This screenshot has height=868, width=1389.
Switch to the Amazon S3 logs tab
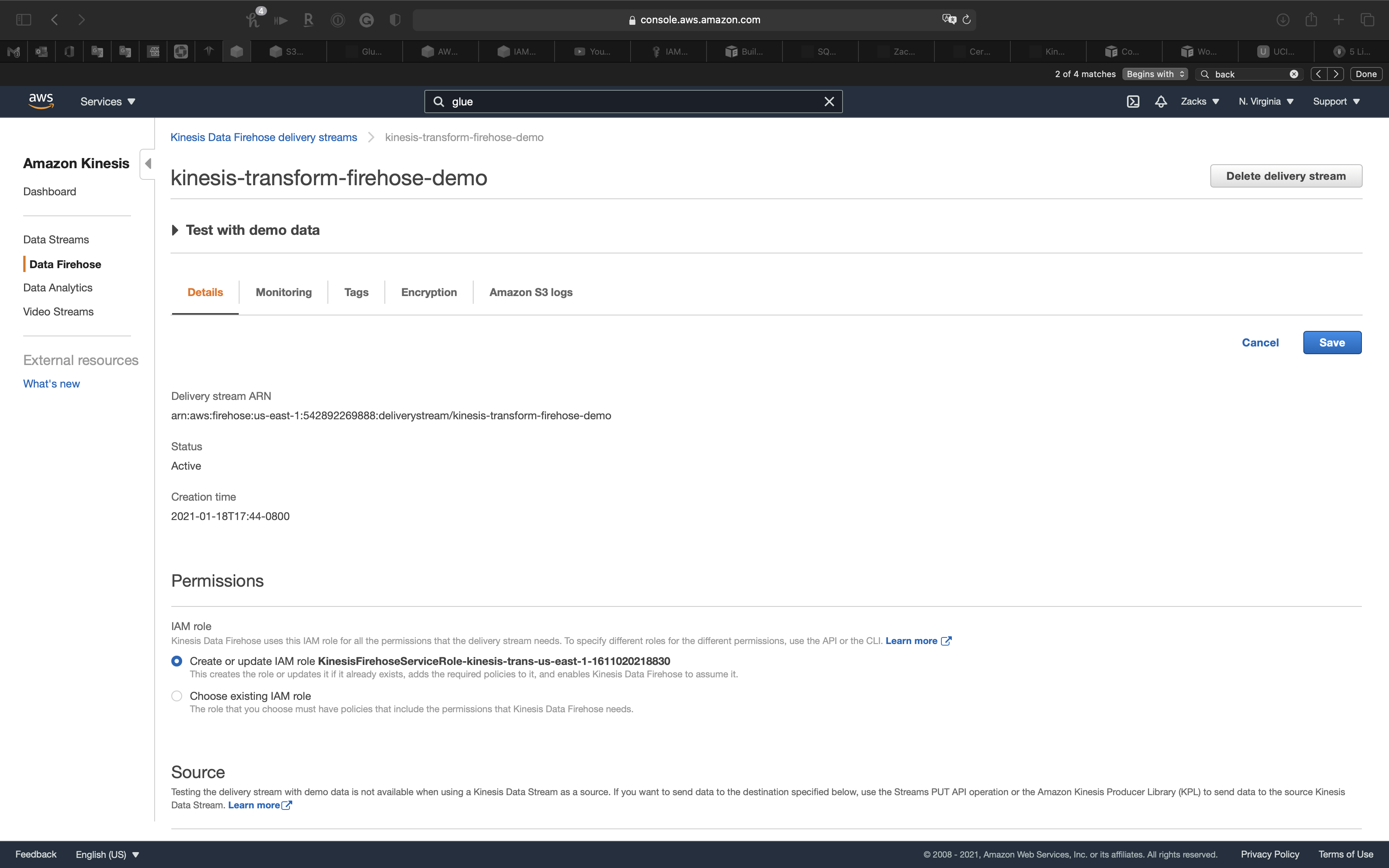coord(530,292)
